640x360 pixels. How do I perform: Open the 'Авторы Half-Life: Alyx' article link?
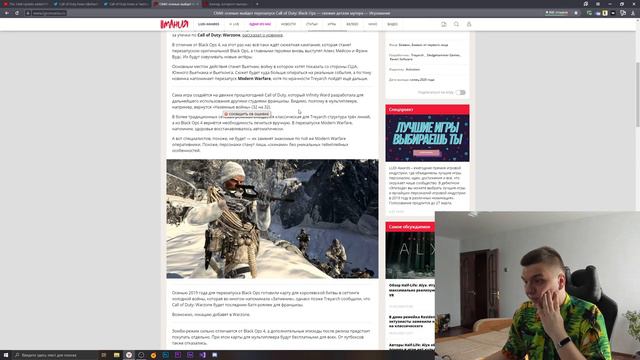[412, 347]
